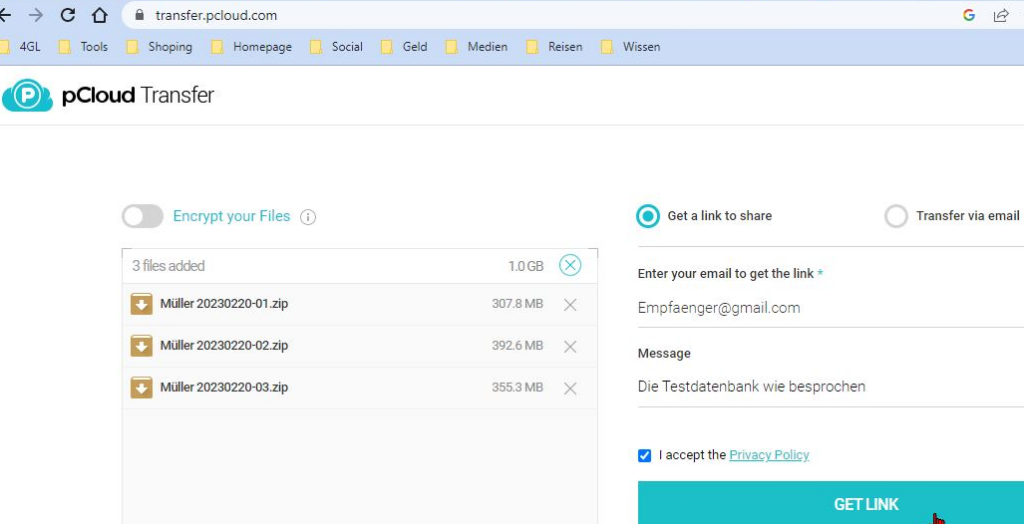Viewport: 1024px width, 524px height.
Task: Uncheck the accept Privacy Policy checkbox
Action: click(645, 455)
